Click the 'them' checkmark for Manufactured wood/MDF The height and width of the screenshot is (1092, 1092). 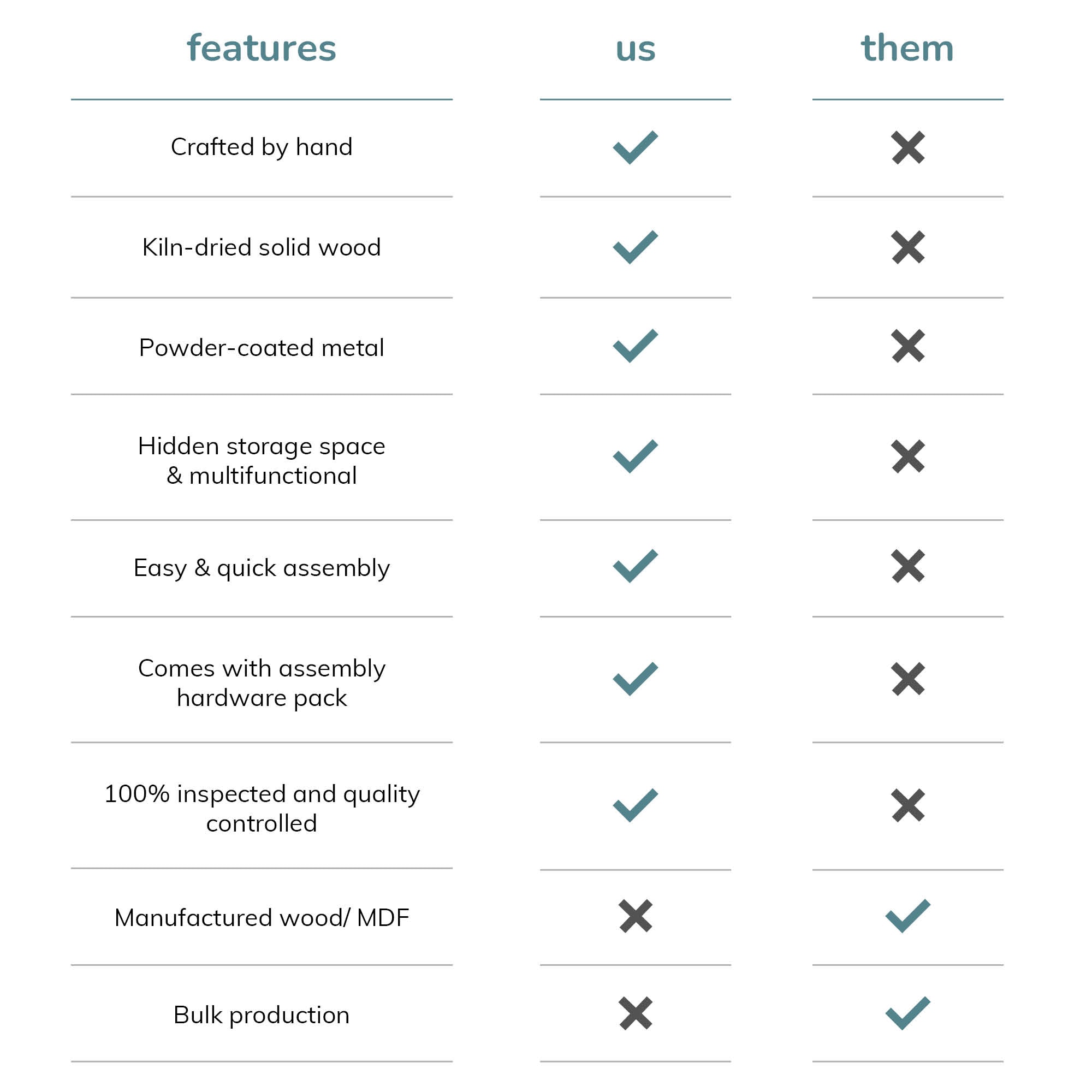pos(908,916)
